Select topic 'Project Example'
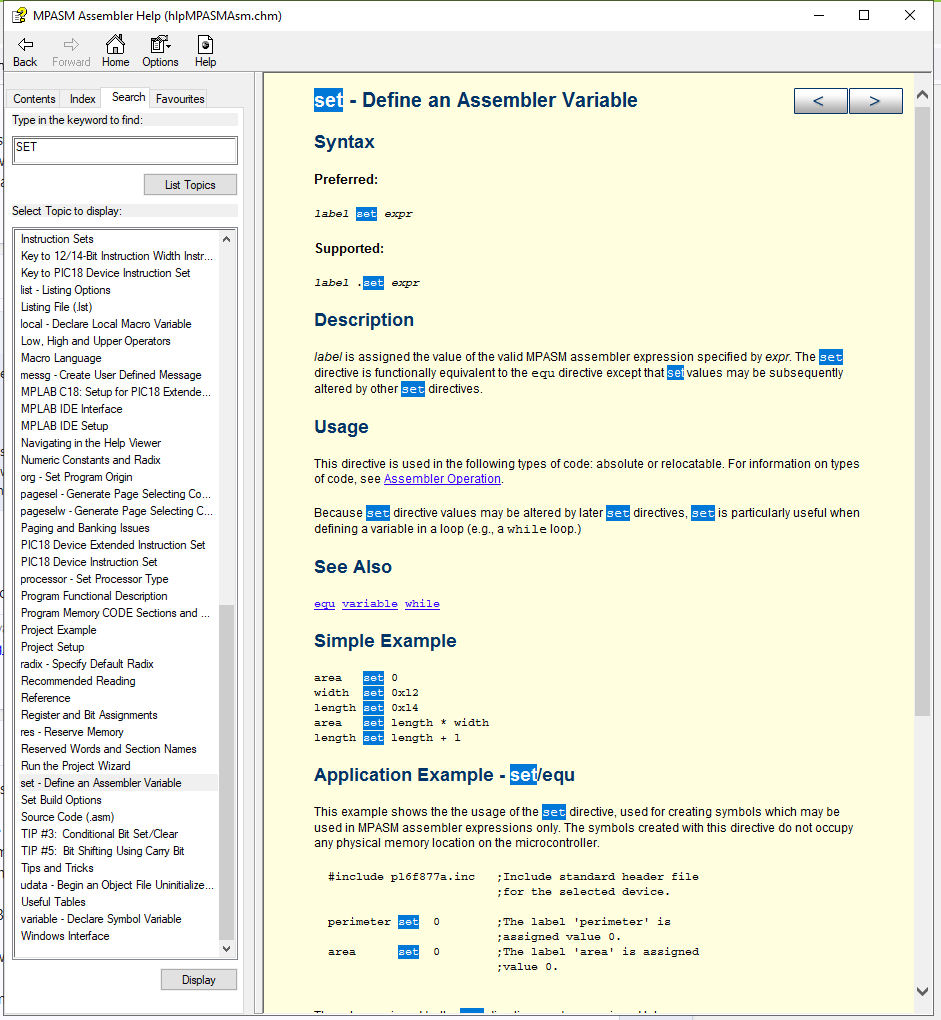The image size is (941, 1020). [x=59, y=630]
